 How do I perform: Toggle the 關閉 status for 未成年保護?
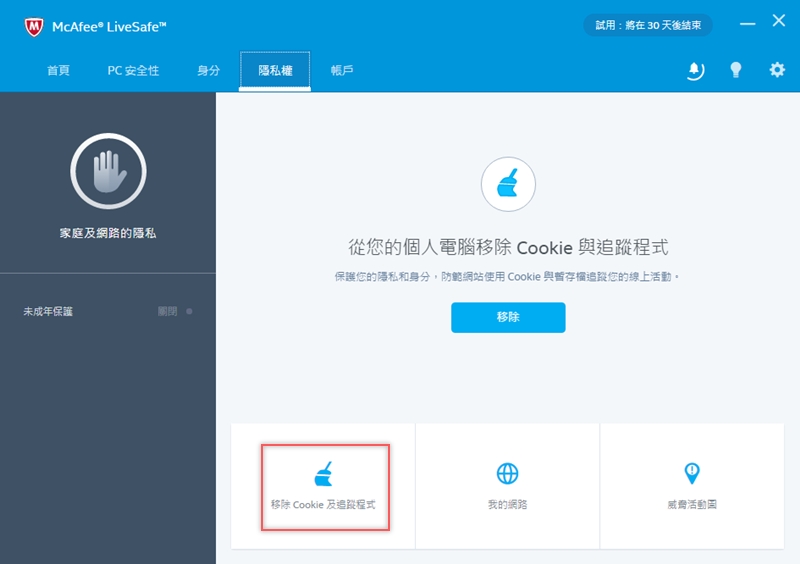(x=175, y=311)
